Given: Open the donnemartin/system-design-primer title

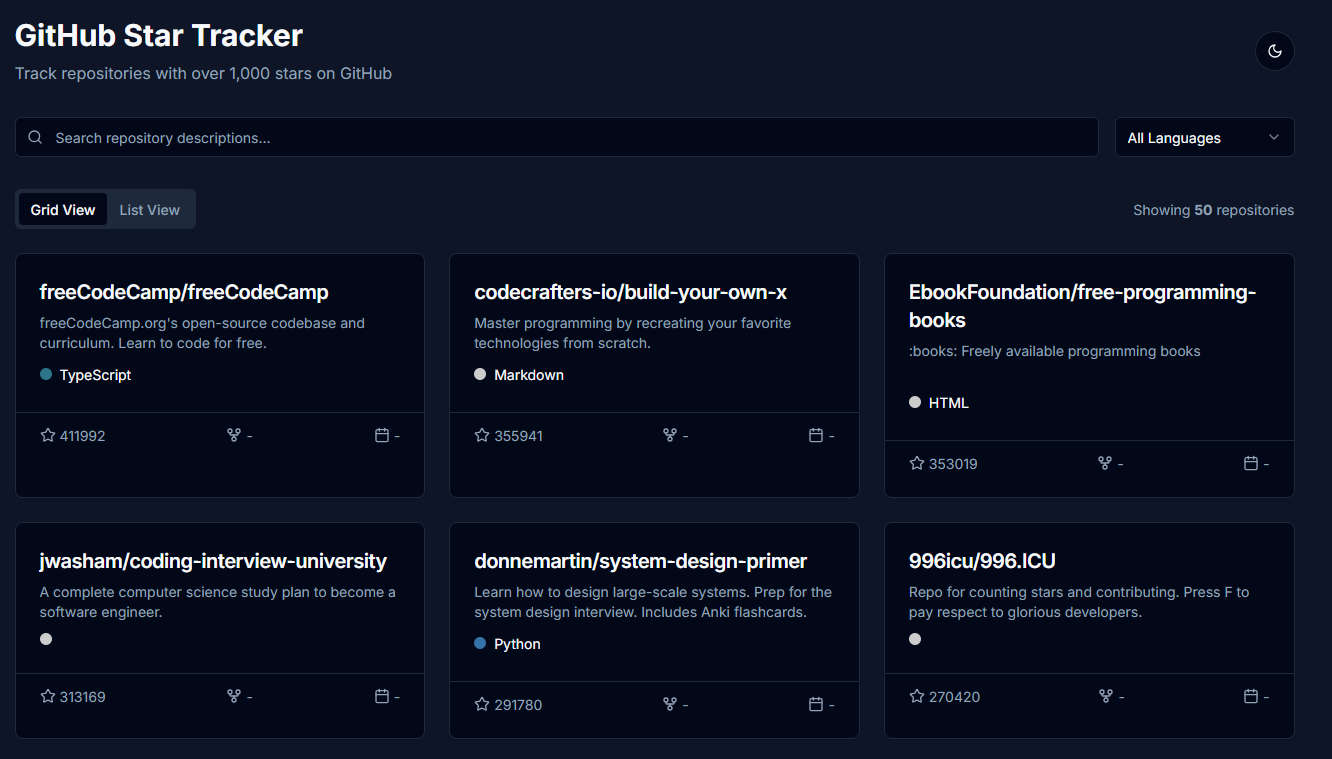Looking at the screenshot, I should (x=641, y=561).
